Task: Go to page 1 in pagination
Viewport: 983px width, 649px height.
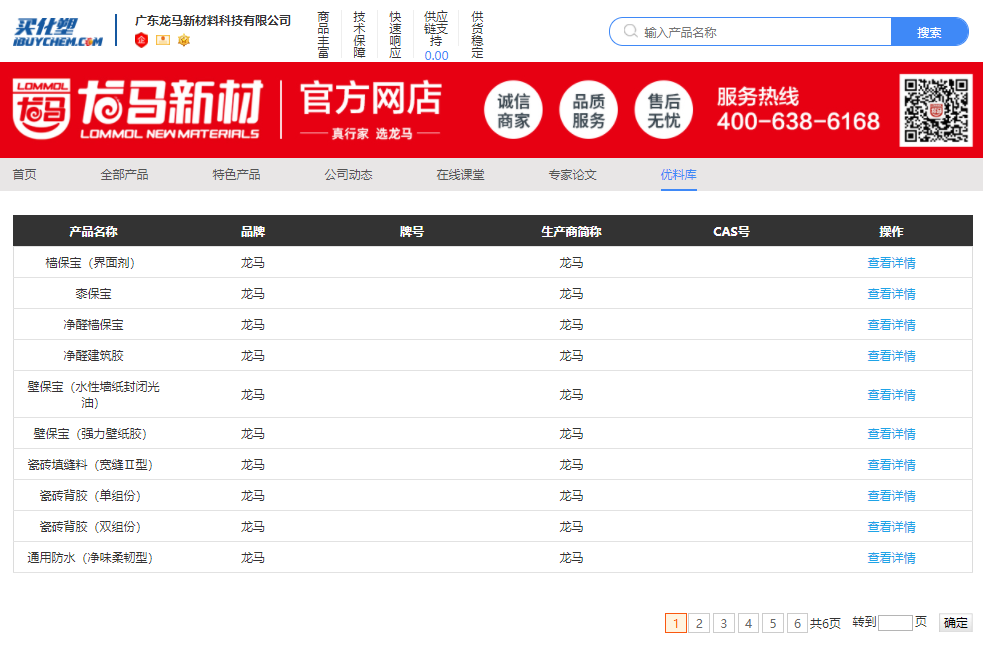Action: (676, 623)
